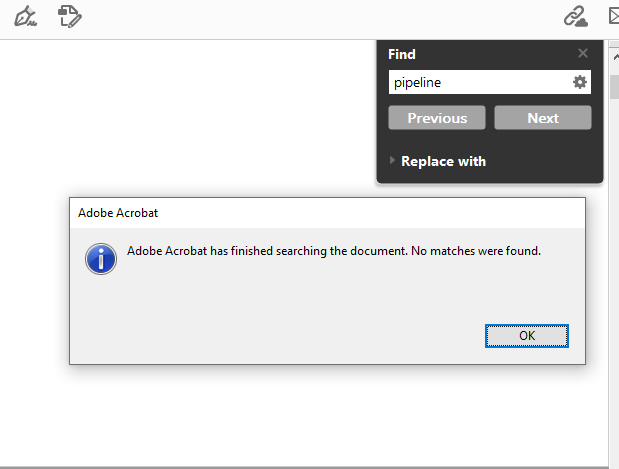Open the Find settings gear
This screenshot has height=469, width=619.
(580, 82)
